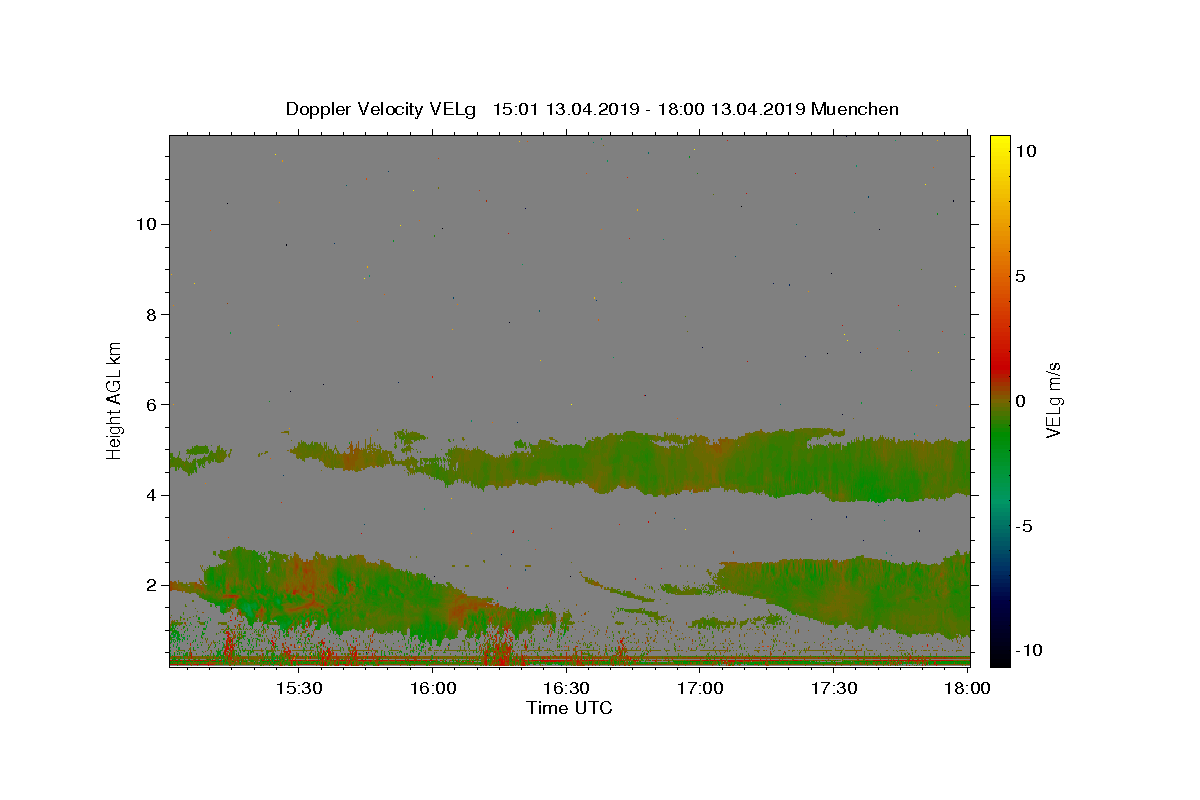Click the colorbar value label 5

click(1020, 276)
